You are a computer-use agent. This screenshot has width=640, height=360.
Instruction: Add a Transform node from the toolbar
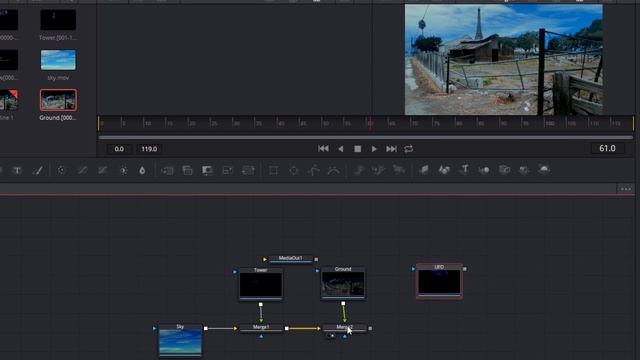pyautogui.click(x=248, y=170)
